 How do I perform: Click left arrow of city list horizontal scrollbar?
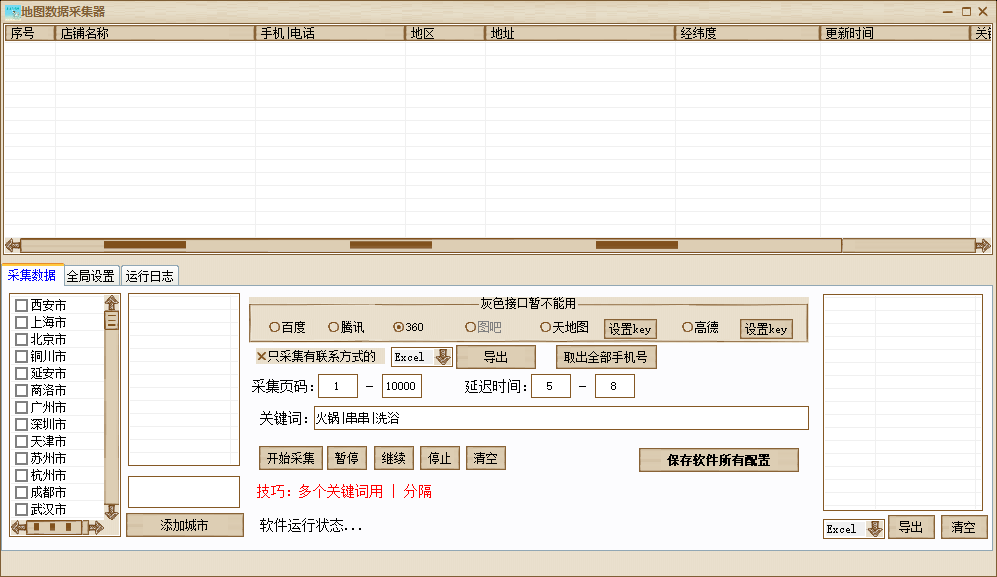[x=18, y=527]
